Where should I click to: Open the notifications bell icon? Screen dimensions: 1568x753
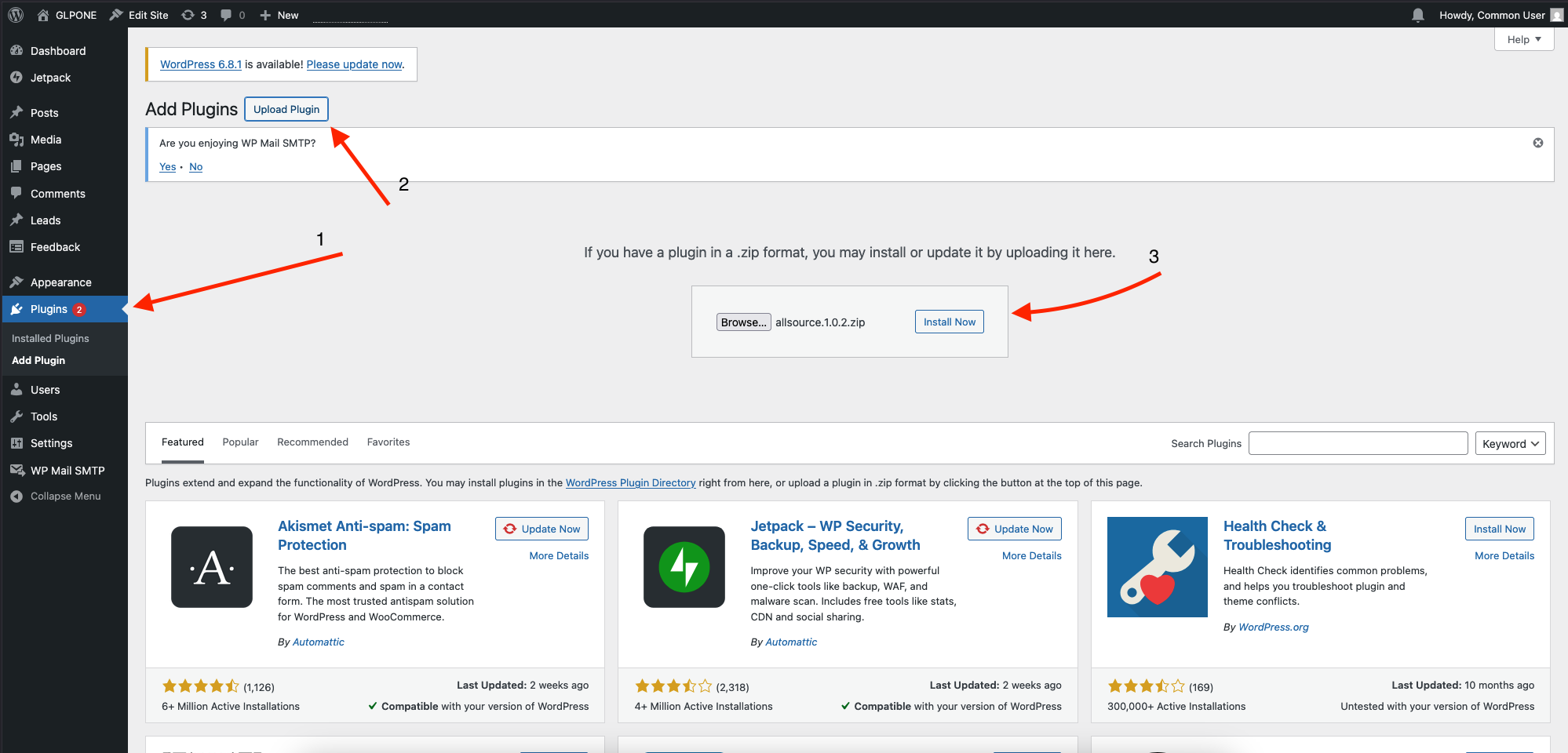1417,15
